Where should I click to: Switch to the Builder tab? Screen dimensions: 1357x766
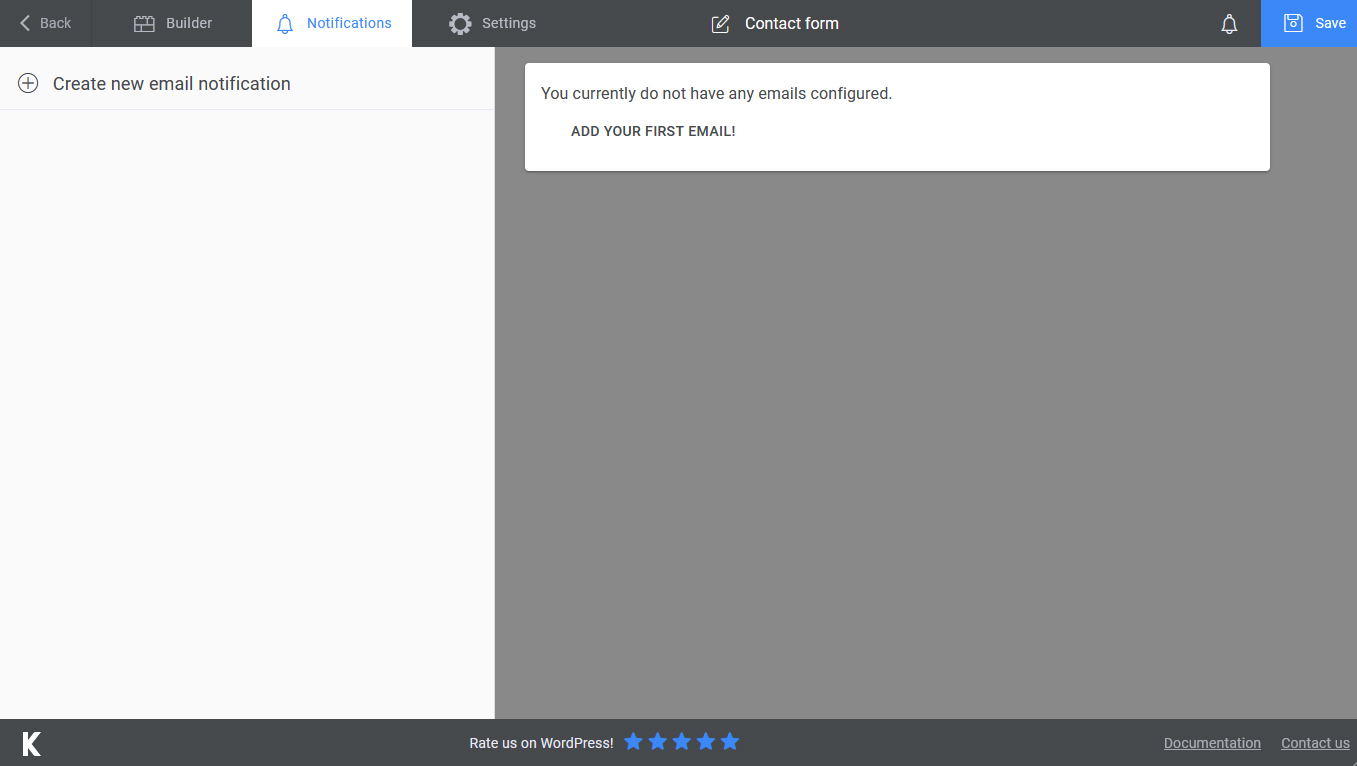pyautogui.click(x=172, y=23)
